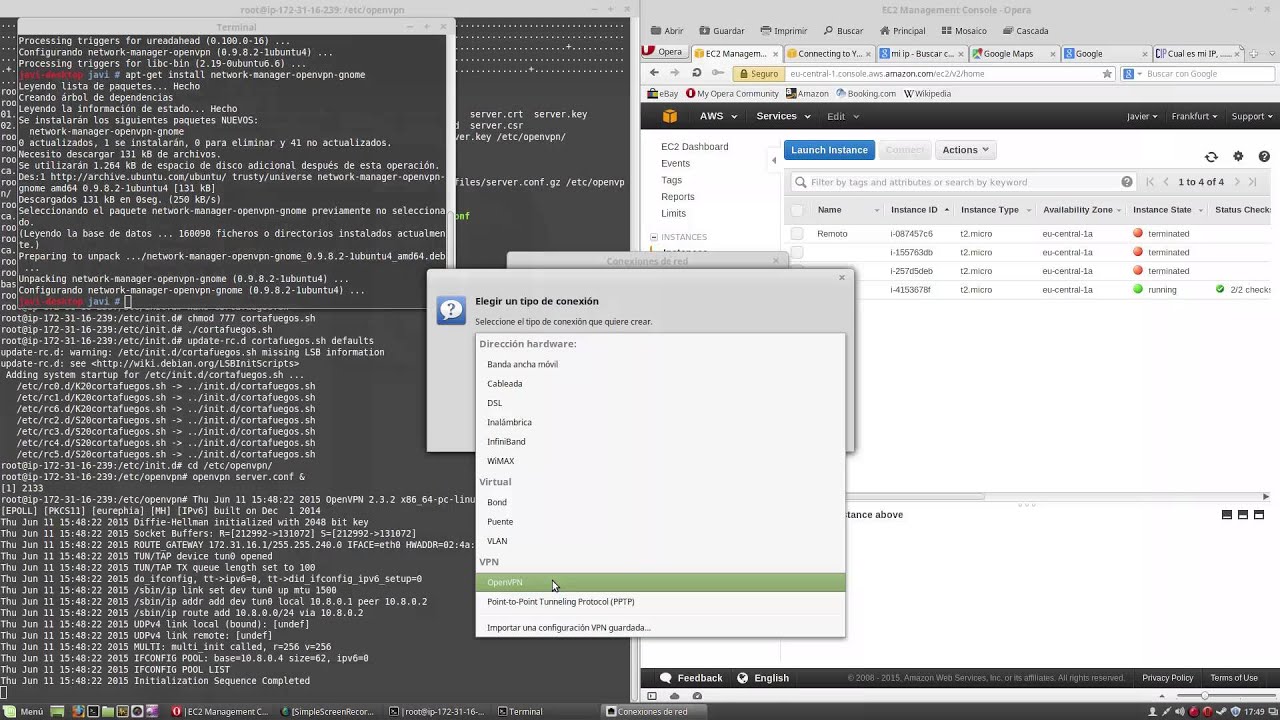Screen dimensions: 1280x720
Task: Collapse the EC2 sidebar with arrow
Action: coord(773,160)
